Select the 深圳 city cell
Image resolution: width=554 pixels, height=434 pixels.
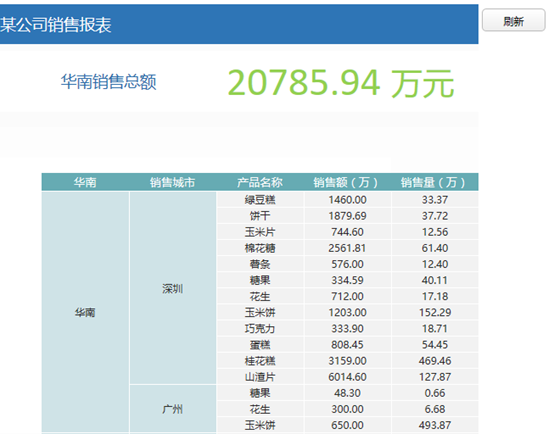tap(173, 288)
